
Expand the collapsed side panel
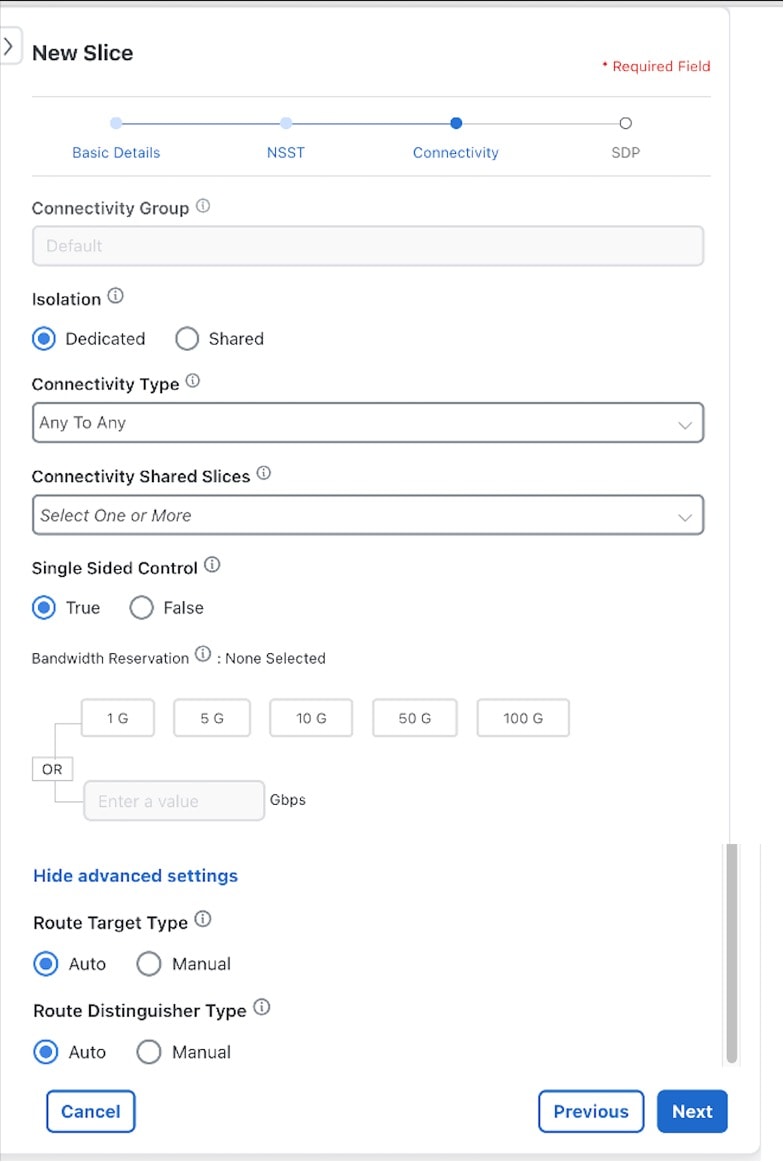[10, 45]
